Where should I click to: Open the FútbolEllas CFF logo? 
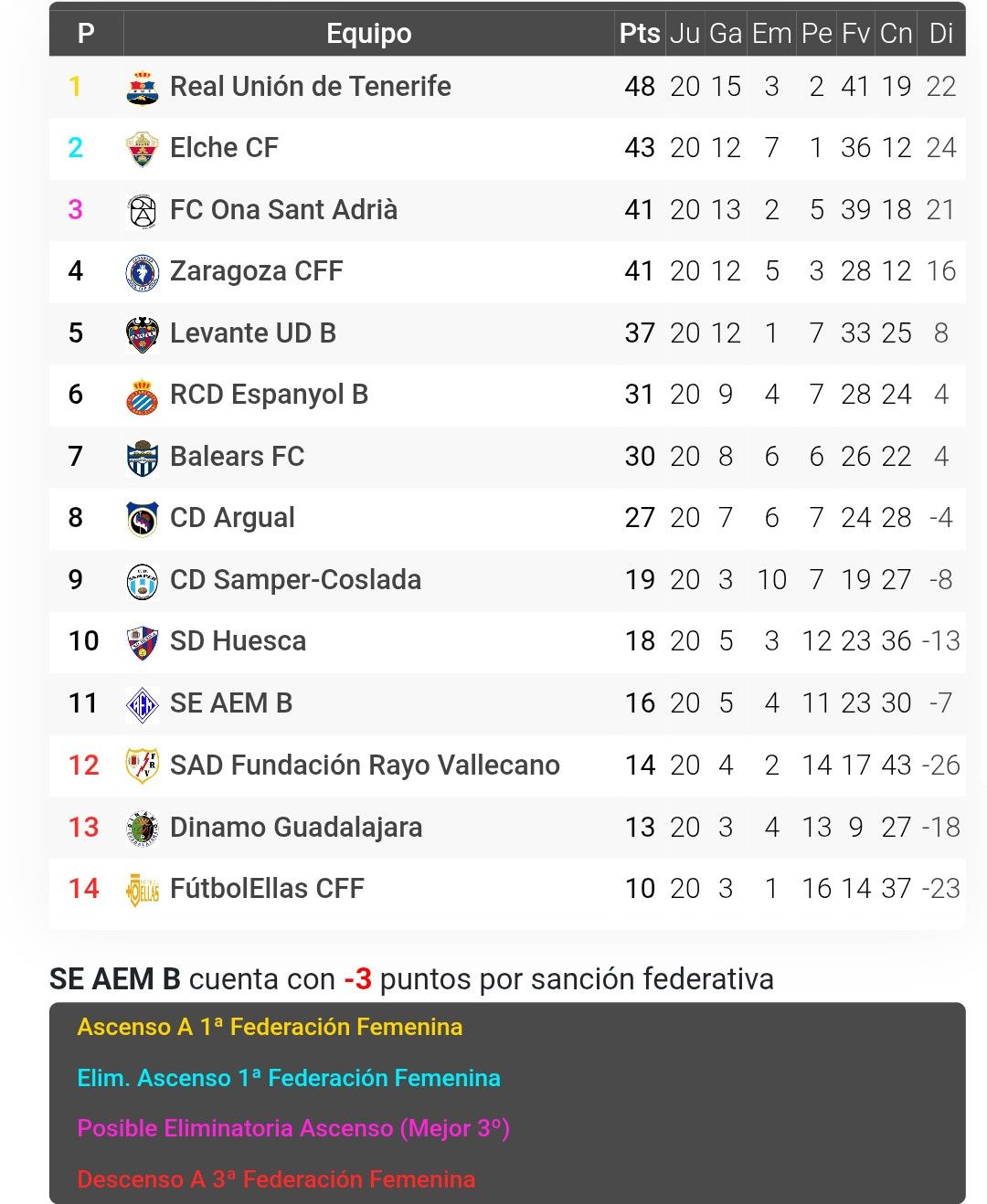click(x=142, y=889)
